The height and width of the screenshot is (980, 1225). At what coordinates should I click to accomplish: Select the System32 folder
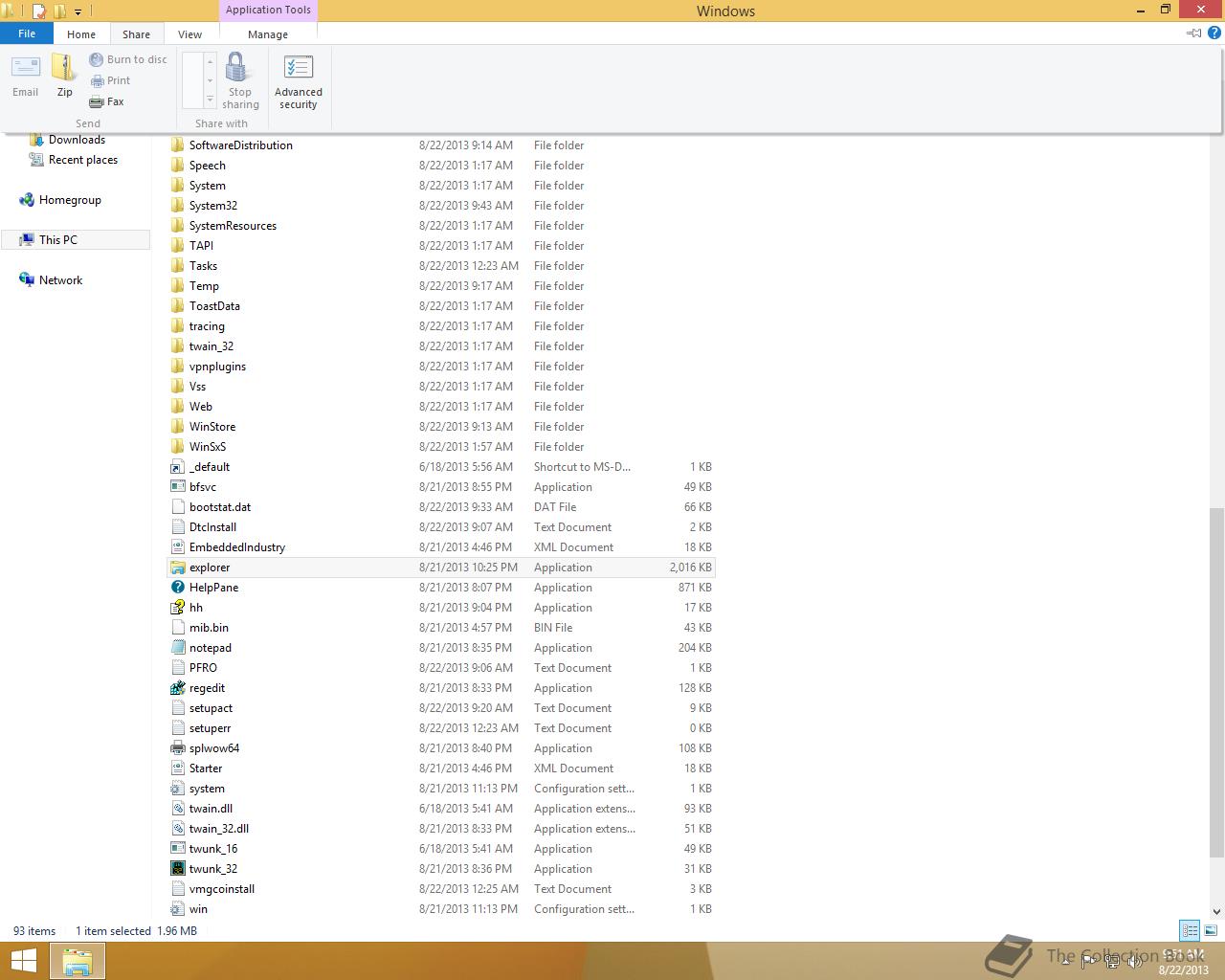click(213, 206)
